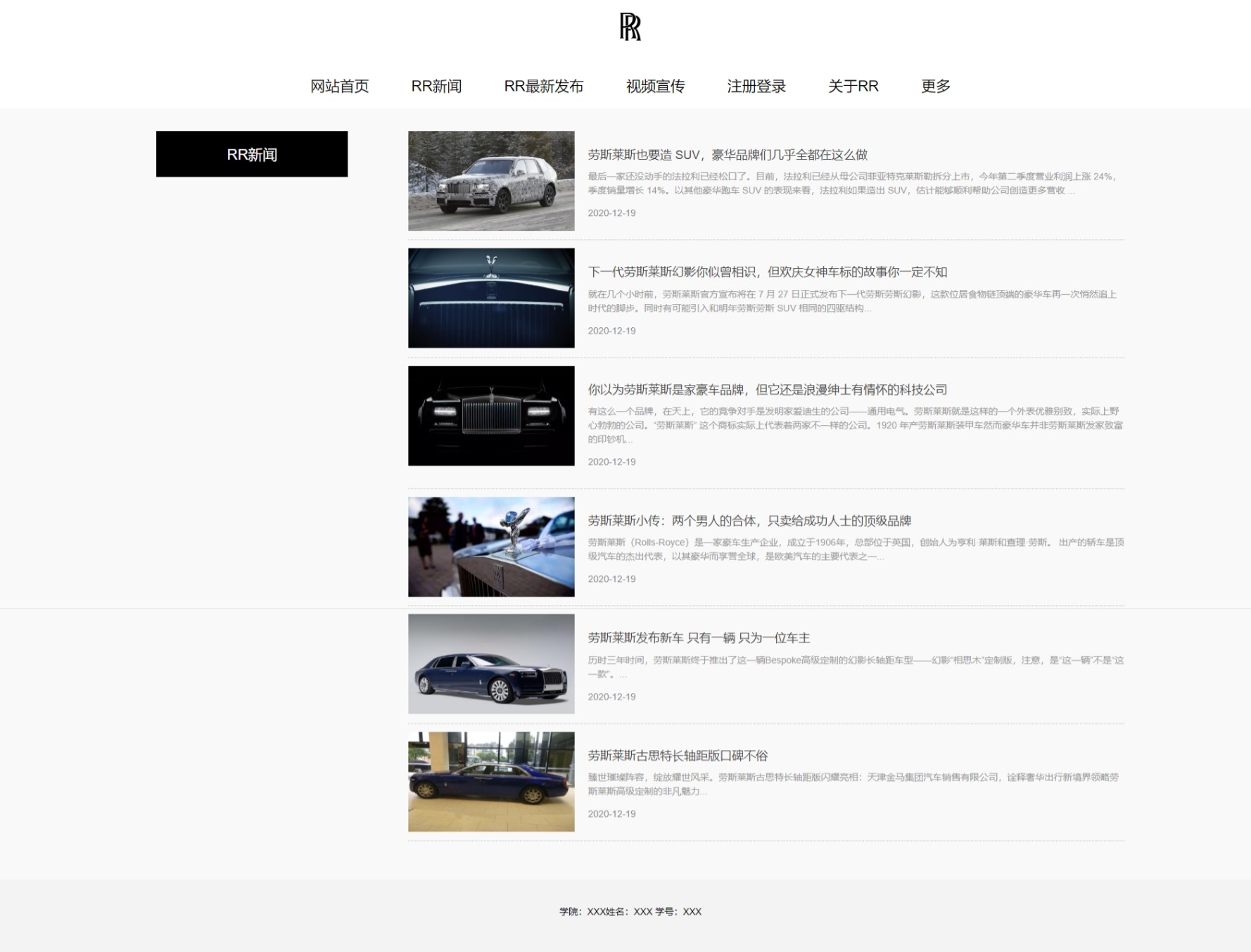The width and height of the screenshot is (1251, 952).
Task: Click the RR logo at top
Action: pyautogui.click(x=630, y=27)
